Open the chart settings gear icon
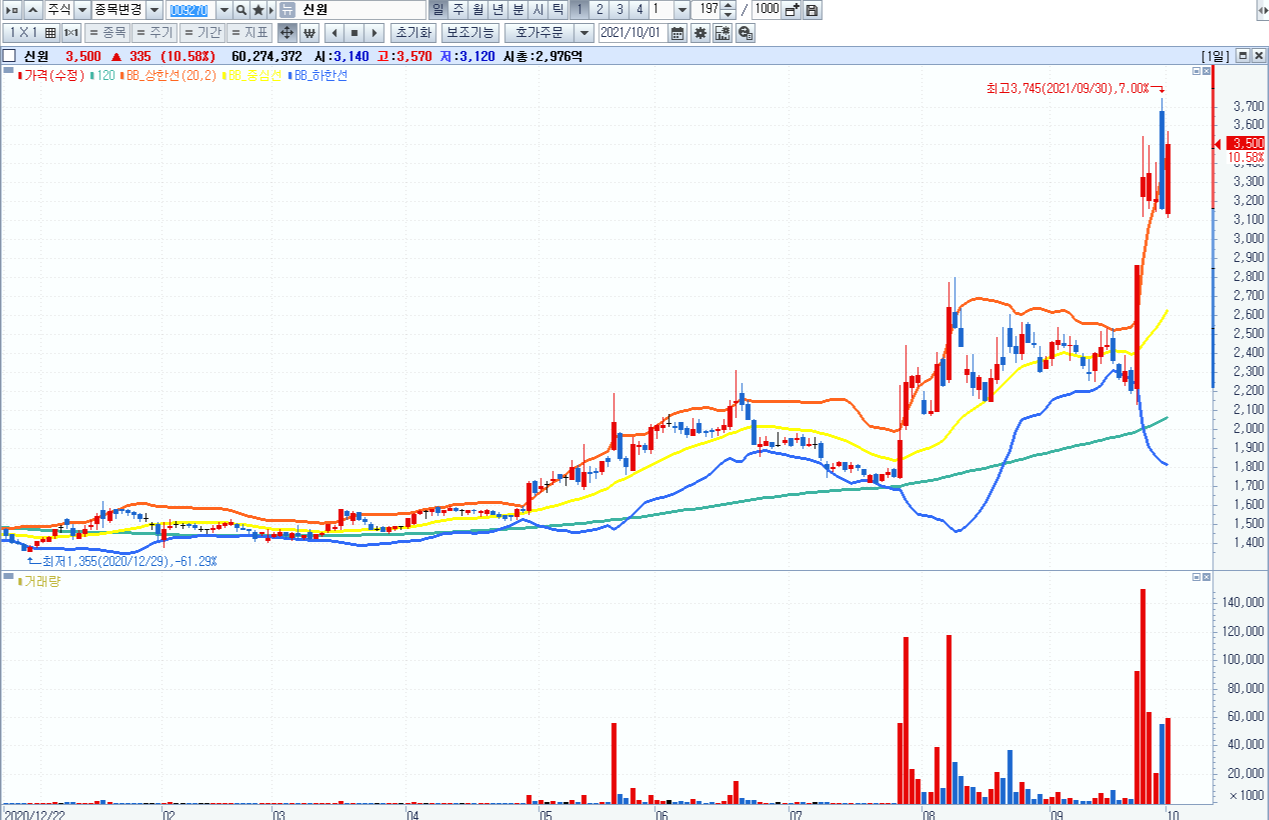The image size is (1269, 820). [700, 32]
